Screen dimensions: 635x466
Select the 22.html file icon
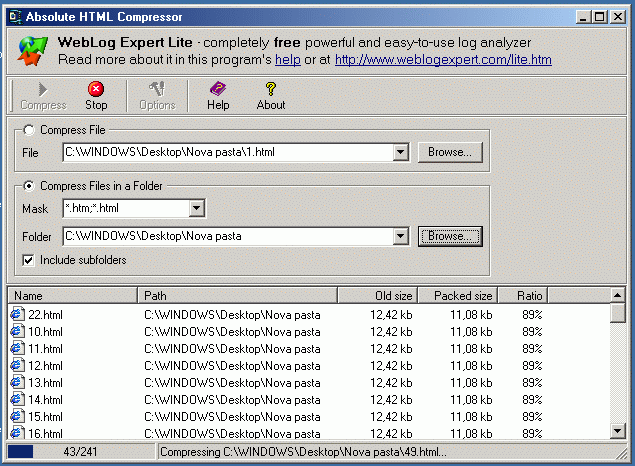pos(17,314)
